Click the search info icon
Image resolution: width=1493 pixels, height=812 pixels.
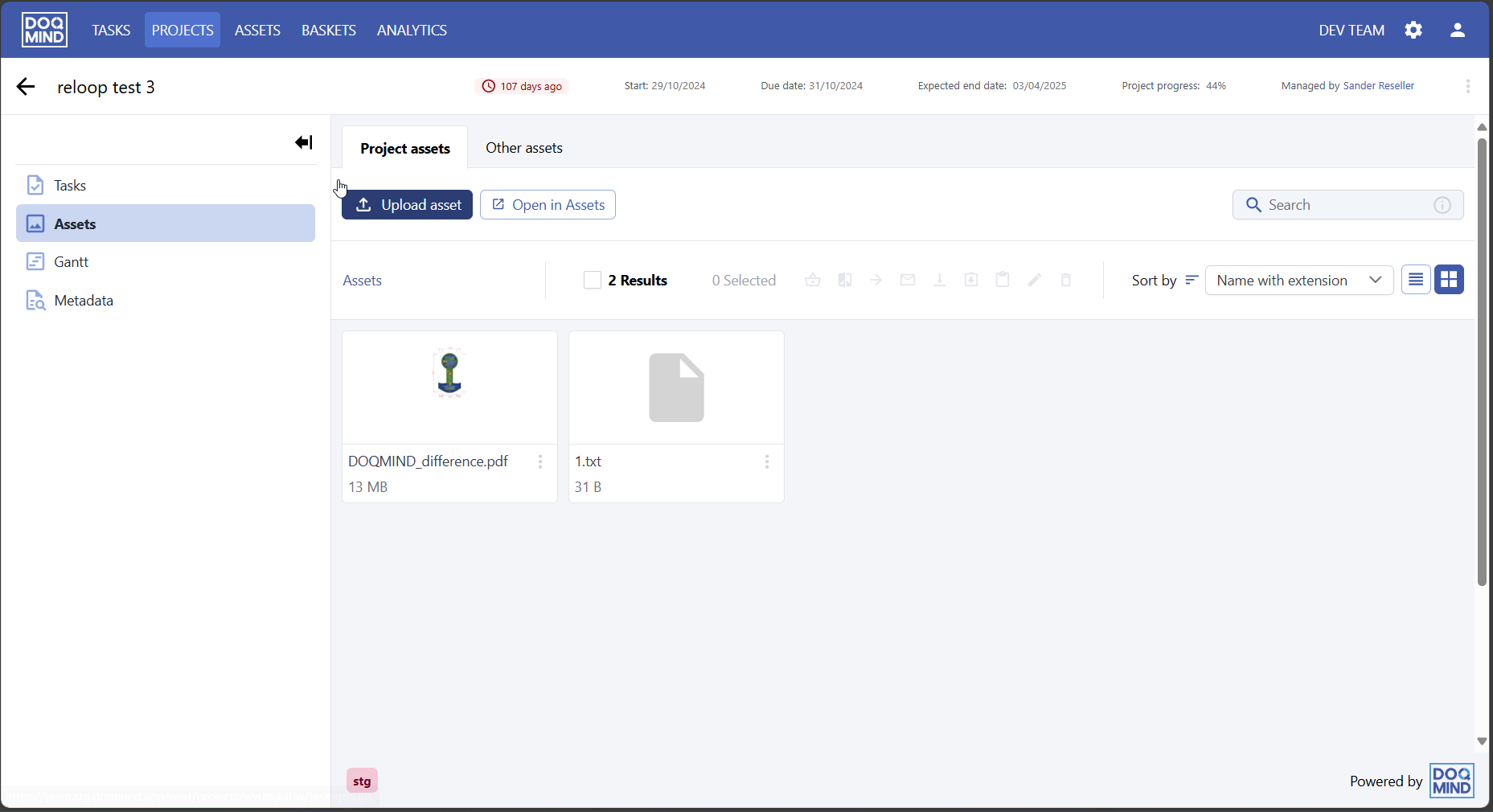pyautogui.click(x=1442, y=205)
